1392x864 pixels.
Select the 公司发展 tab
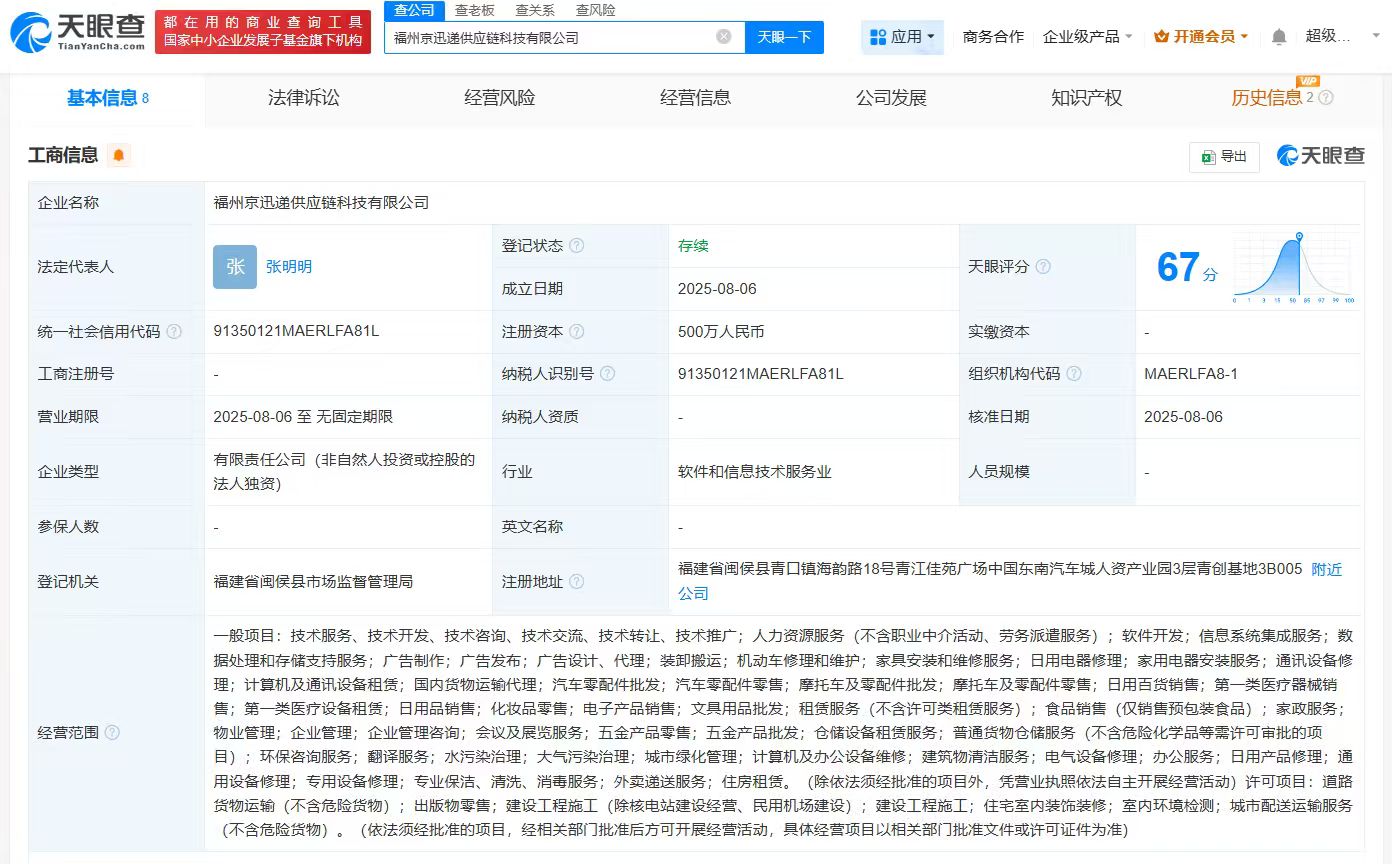point(891,98)
